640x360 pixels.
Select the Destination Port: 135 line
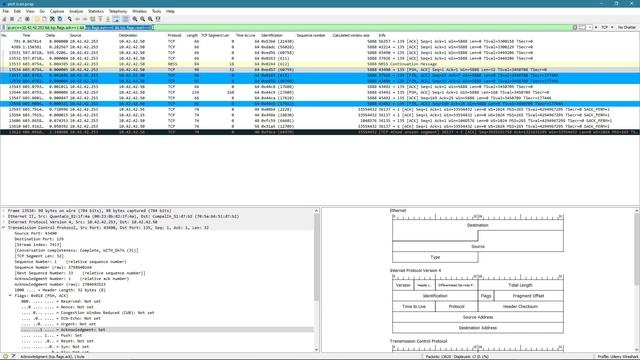tap(39, 239)
